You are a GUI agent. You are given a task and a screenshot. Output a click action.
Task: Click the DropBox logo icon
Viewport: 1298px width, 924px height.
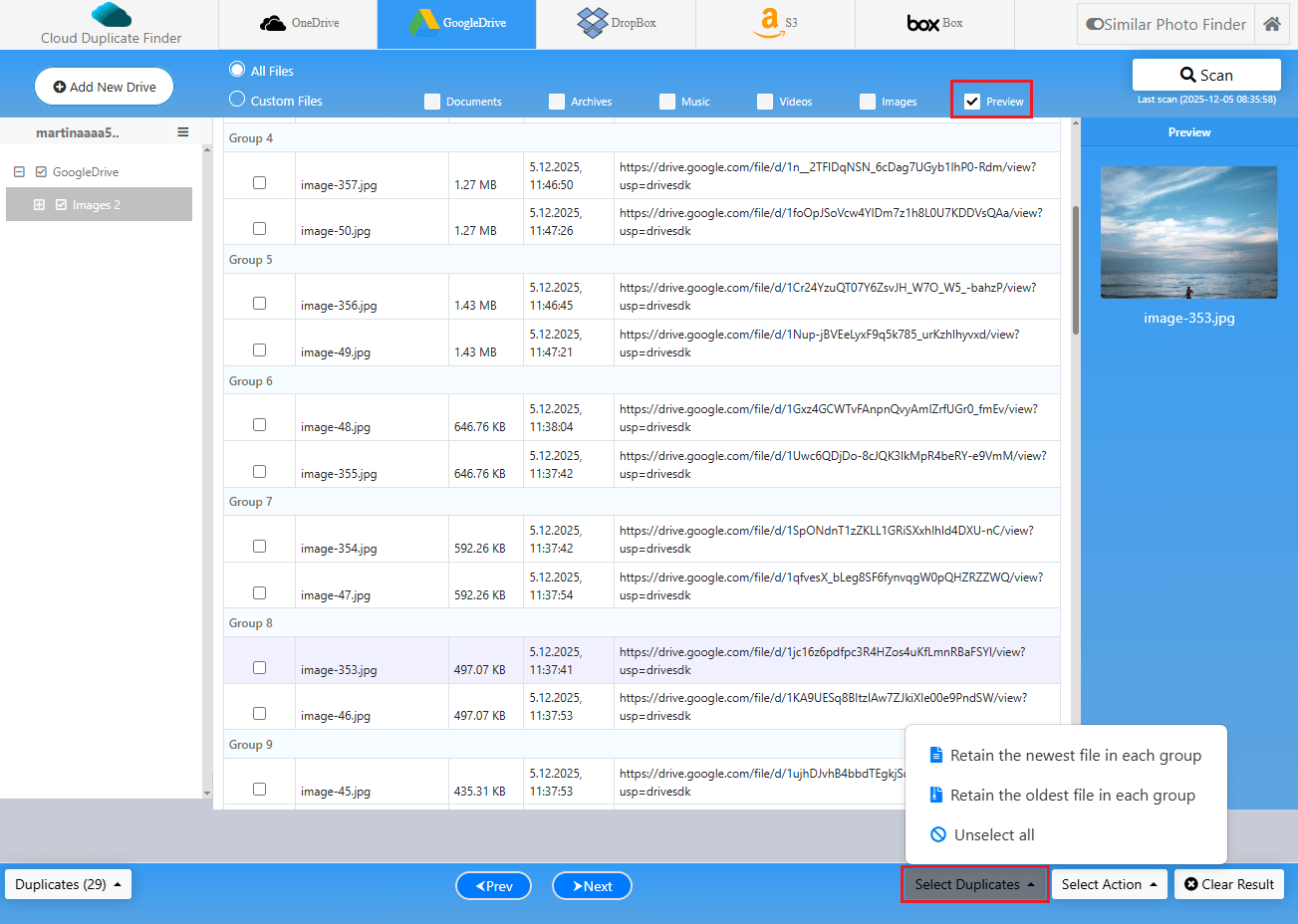pyautogui.click(x=593, y=22)
